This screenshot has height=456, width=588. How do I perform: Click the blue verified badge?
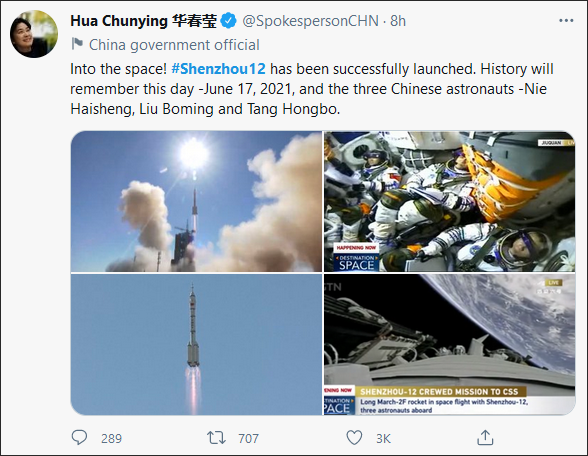coord(228,21)
